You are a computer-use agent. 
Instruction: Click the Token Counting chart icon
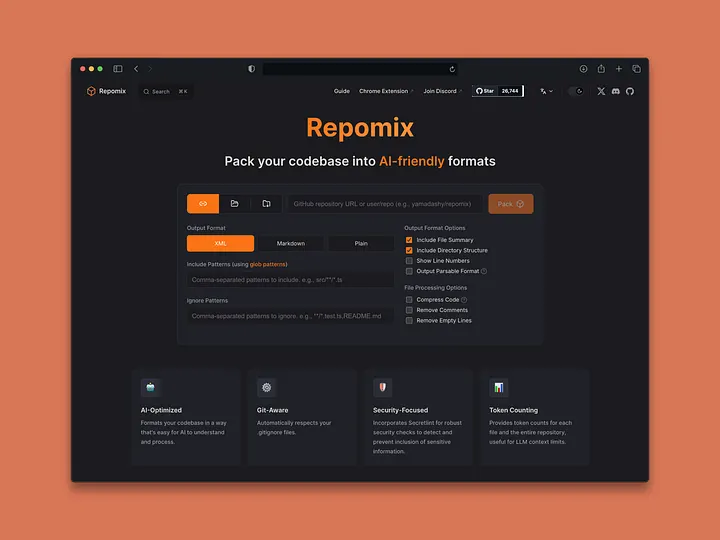[499, 388]
